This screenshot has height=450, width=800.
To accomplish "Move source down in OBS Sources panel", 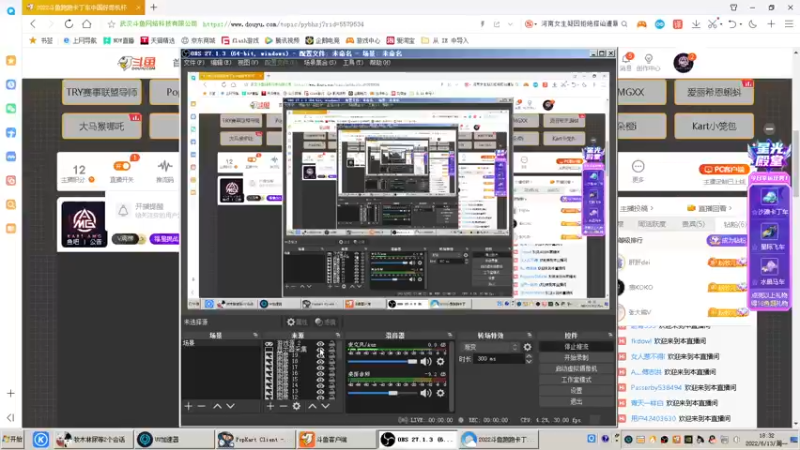I will (326, 406).
